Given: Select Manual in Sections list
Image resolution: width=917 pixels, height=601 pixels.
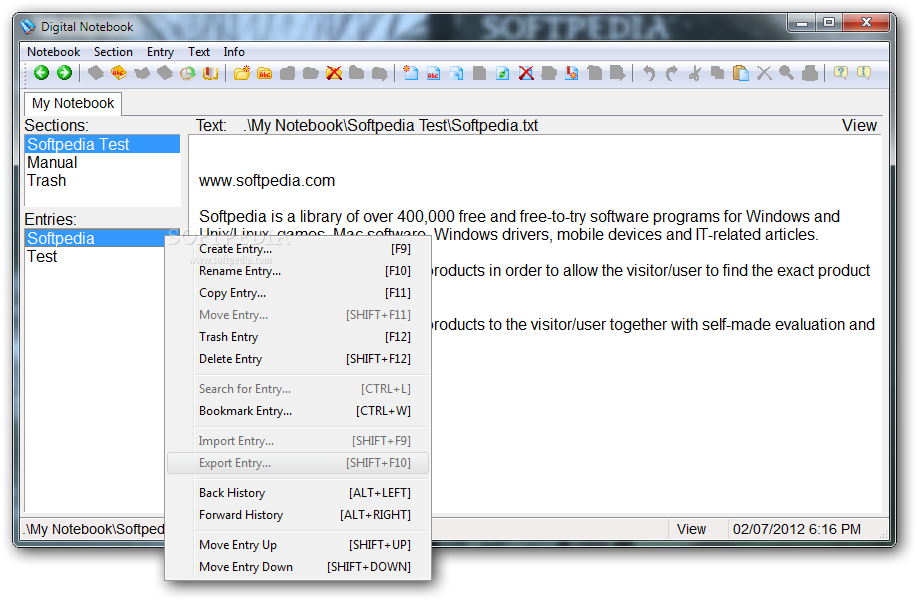Looking at the screenshot, I should click(102, 163).
